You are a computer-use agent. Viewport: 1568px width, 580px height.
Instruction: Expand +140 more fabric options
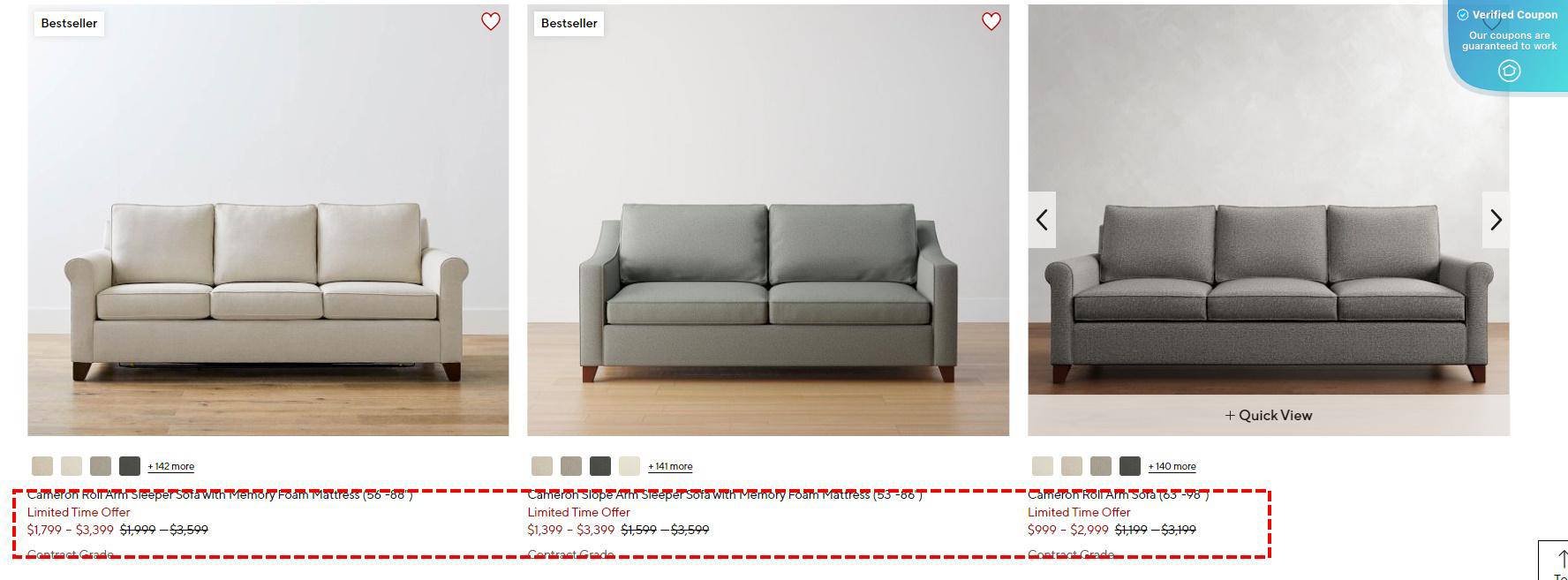click(1172, 466)
